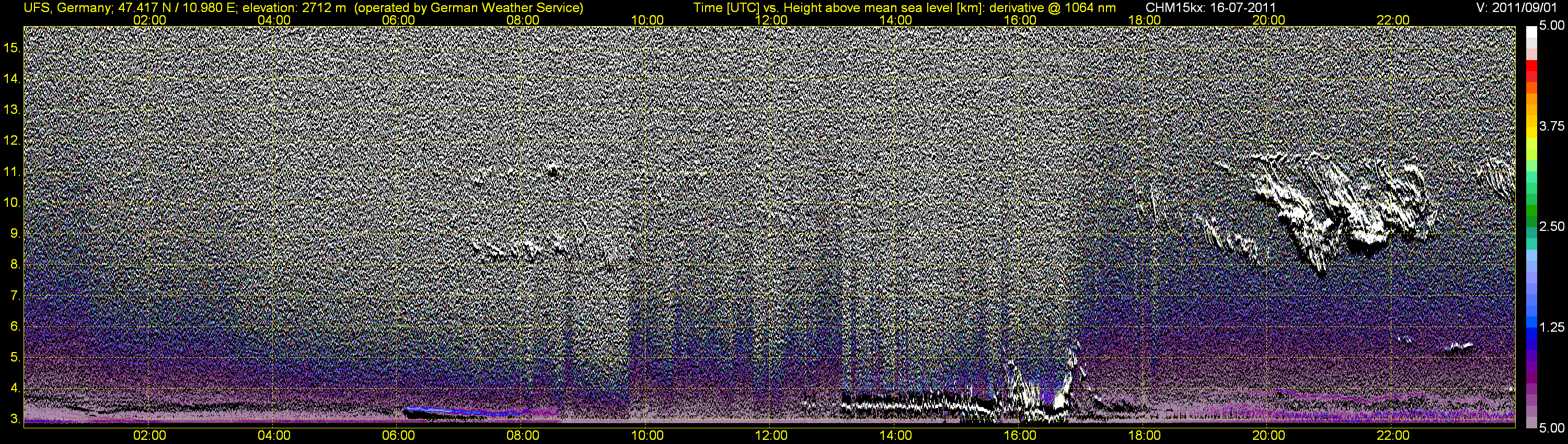Click "06:00" on the upper time axis
1568x444 pixels.
[x=398, y=20]
